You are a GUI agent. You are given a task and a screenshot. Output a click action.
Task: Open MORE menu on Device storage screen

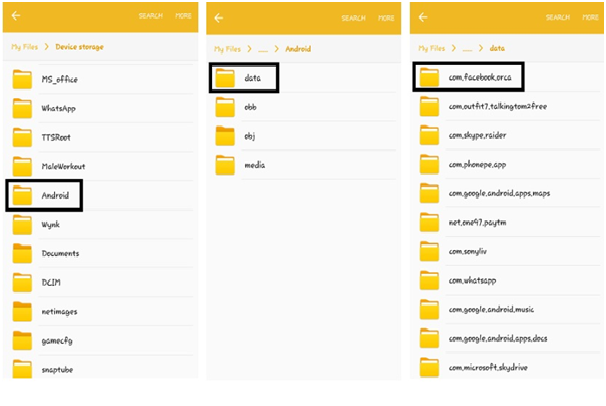coord(182,17)
